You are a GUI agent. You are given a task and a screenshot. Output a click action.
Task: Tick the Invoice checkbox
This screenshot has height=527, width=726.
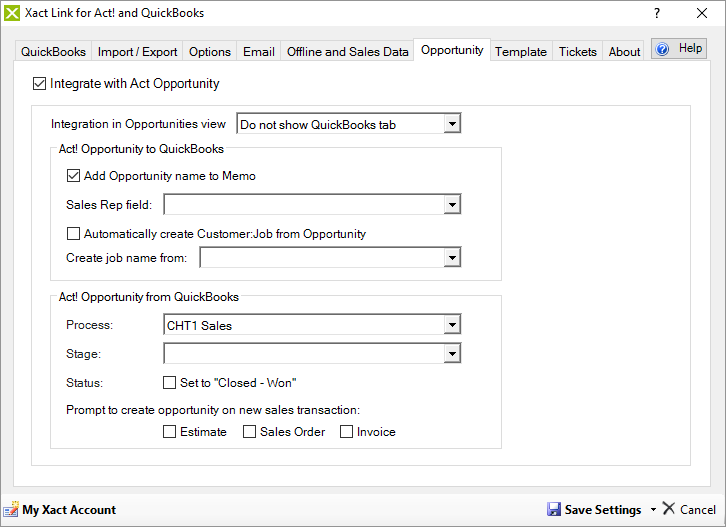[x=346, y=432]
